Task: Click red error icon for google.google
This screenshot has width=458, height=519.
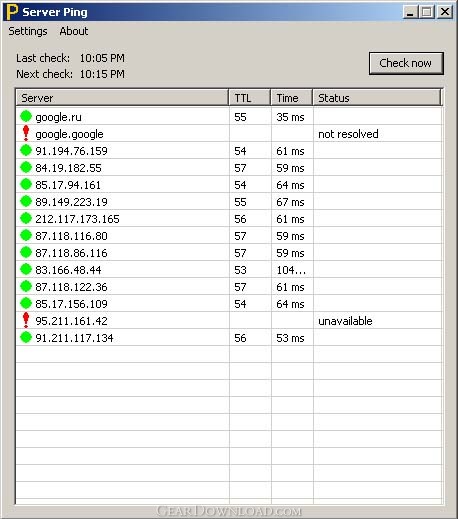Action: 26,133
